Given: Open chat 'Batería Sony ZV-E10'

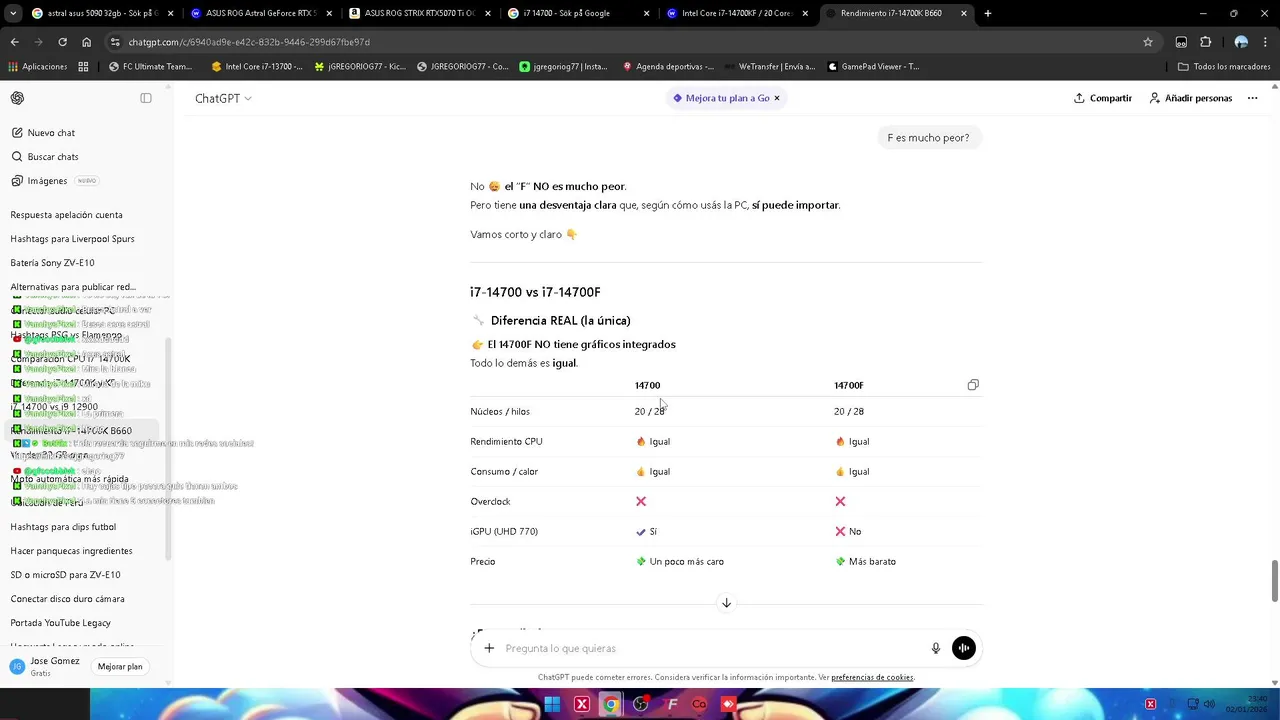Looking at the screenshot, I should pyautogui.click(x=52, y=263).
